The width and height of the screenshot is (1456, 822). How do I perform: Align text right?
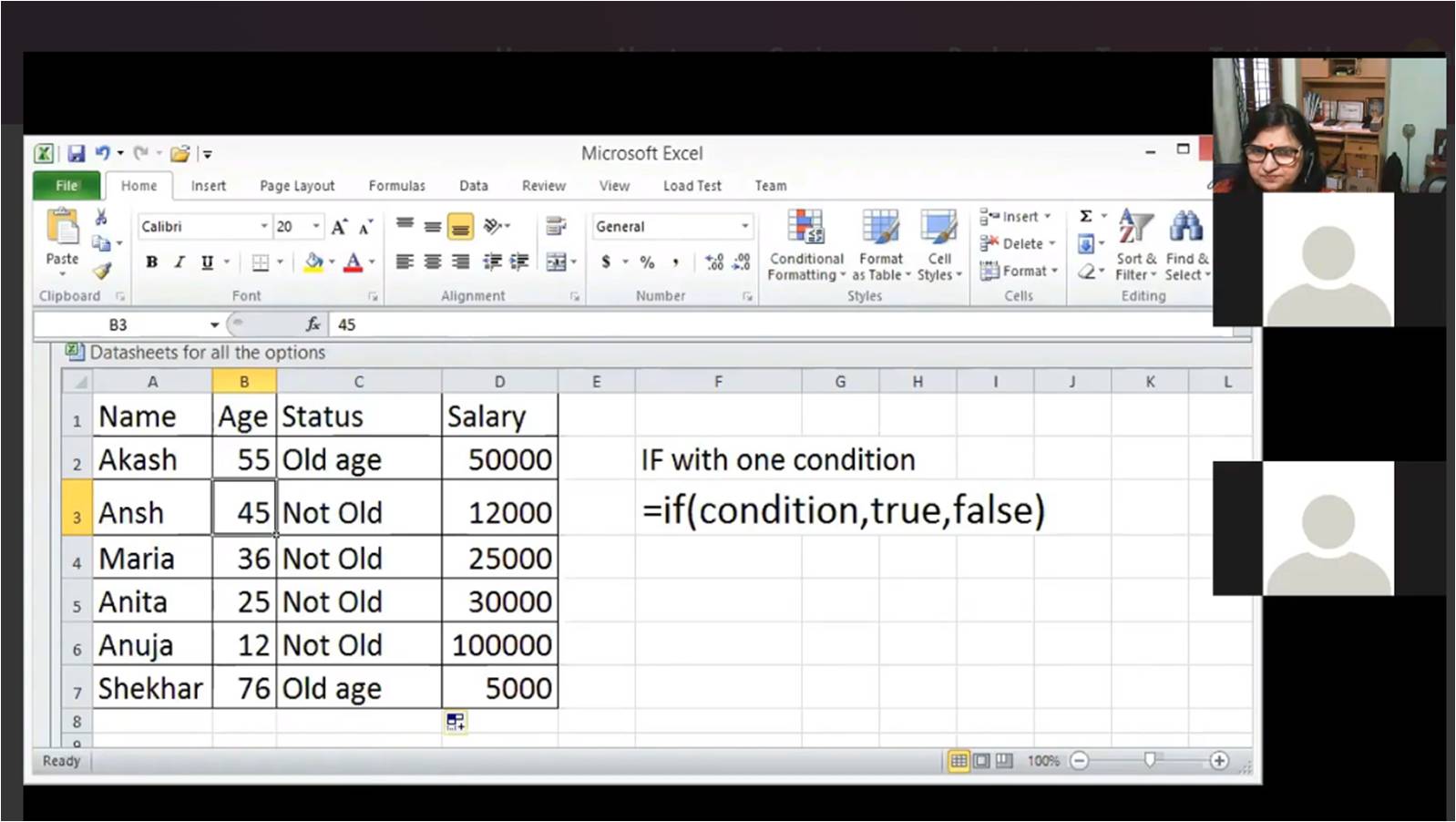click(461, 262)
